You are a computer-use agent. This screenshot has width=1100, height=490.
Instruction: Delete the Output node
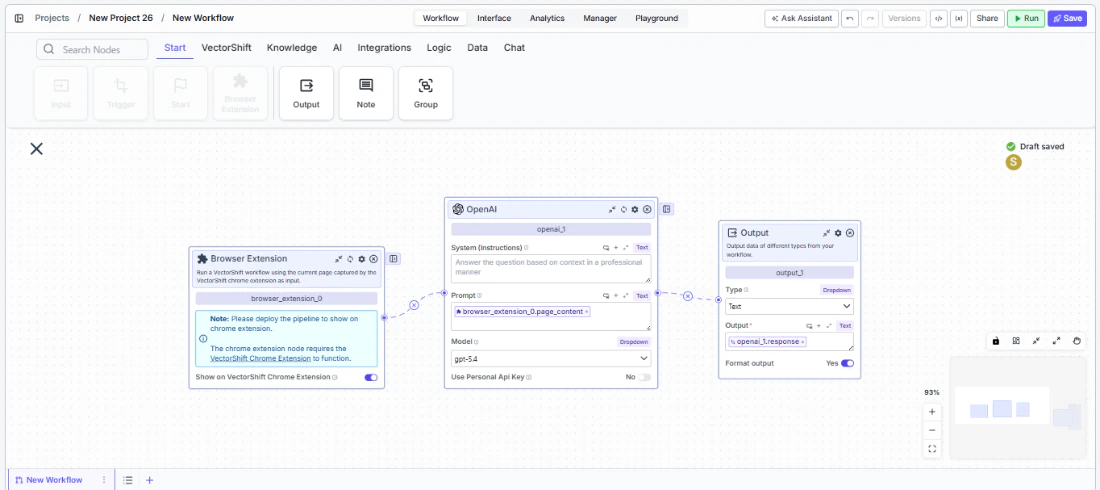pos(850,233)
